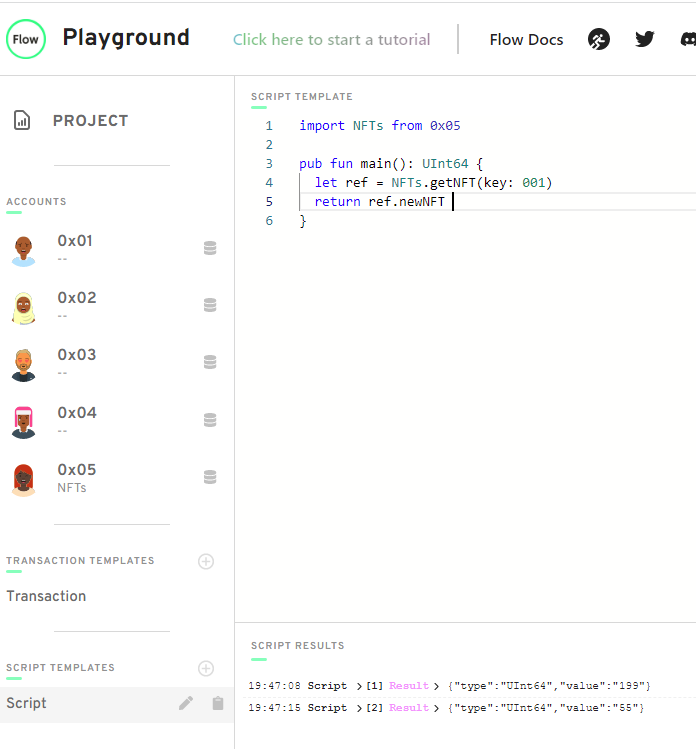The width and height of the screenshot is (696, 749).
Task: Open storage icon for account 0x03
Action: (x=210, y=362)
